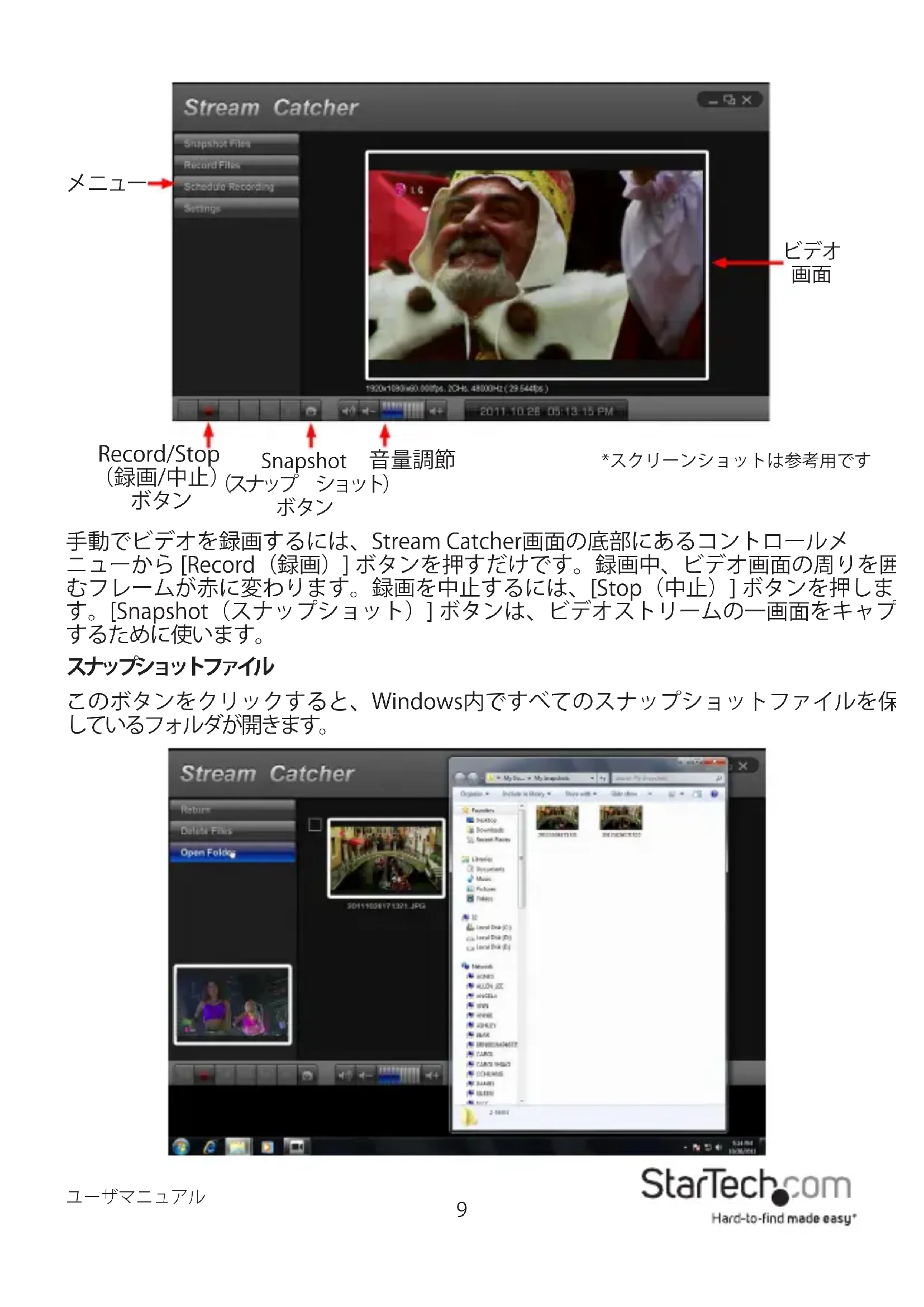Click the Explorer back navigation button

click(460, 778)
